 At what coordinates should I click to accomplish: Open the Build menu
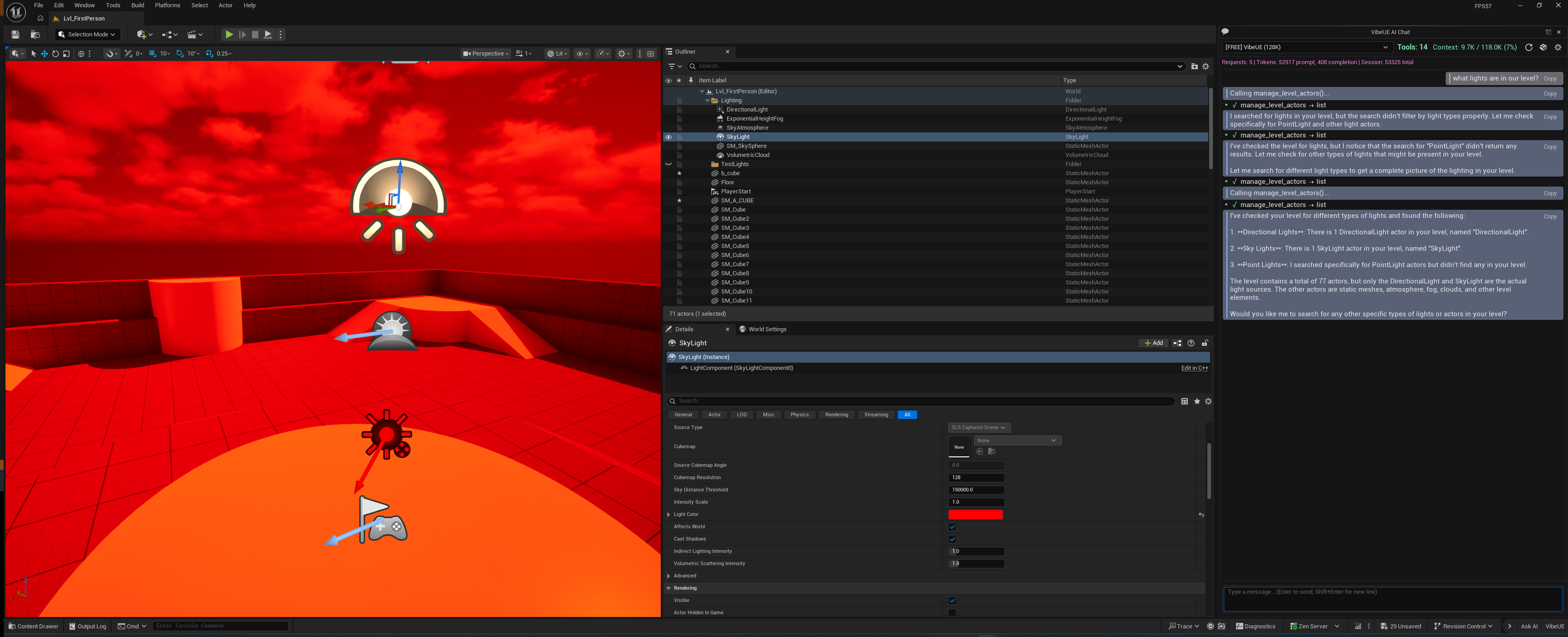(138, 5)
